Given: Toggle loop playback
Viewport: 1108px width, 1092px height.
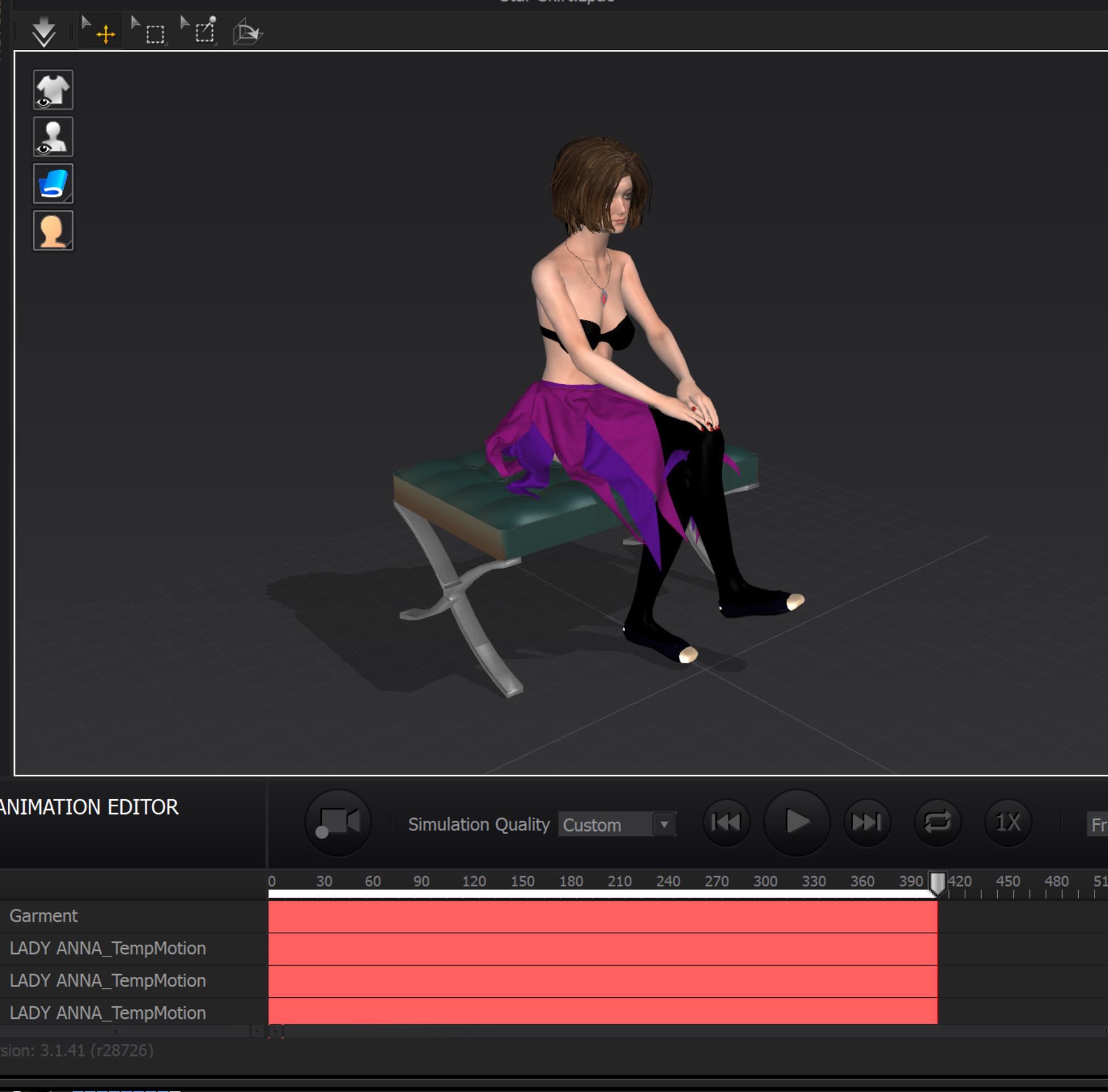Looking at the screenshot, I should pos(938,822).
